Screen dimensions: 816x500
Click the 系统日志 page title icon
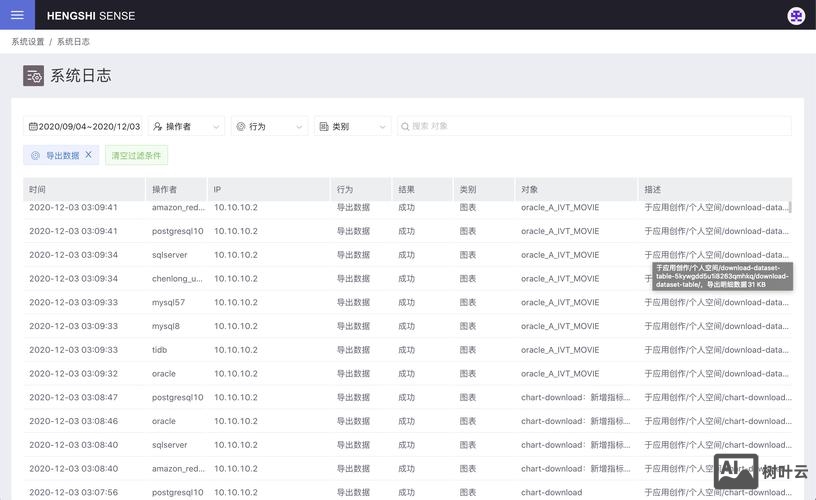[x=34, y=76]
